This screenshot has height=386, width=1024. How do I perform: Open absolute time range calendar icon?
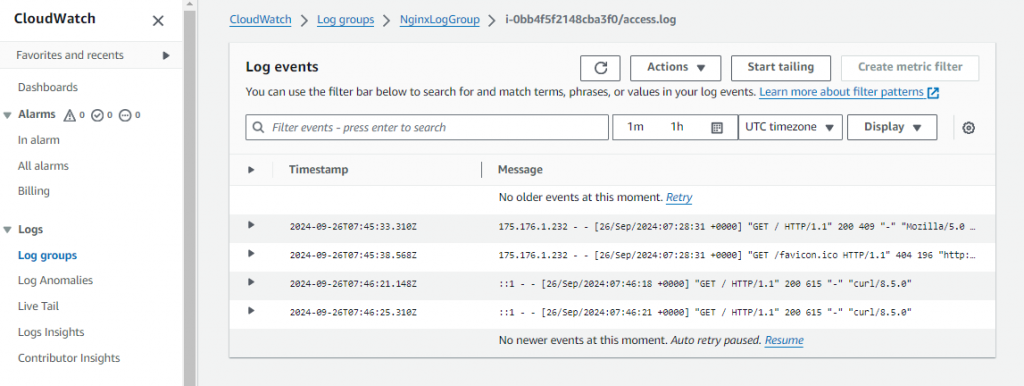[x=716, y=128]
